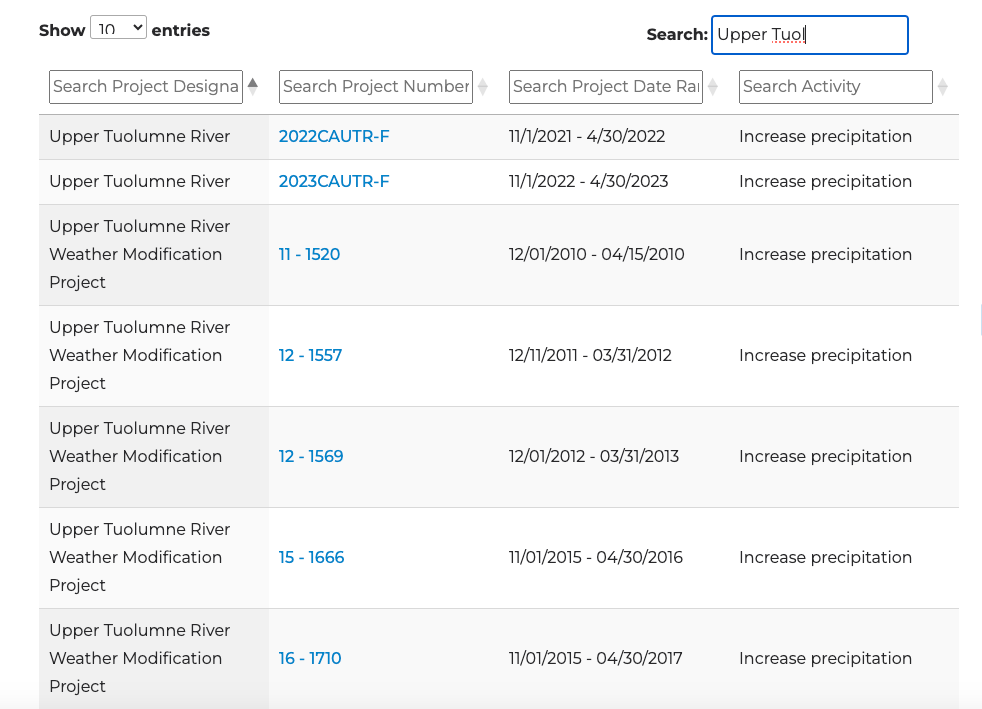
Task: Sort by Activity column arrows
Action: point(943,86)
